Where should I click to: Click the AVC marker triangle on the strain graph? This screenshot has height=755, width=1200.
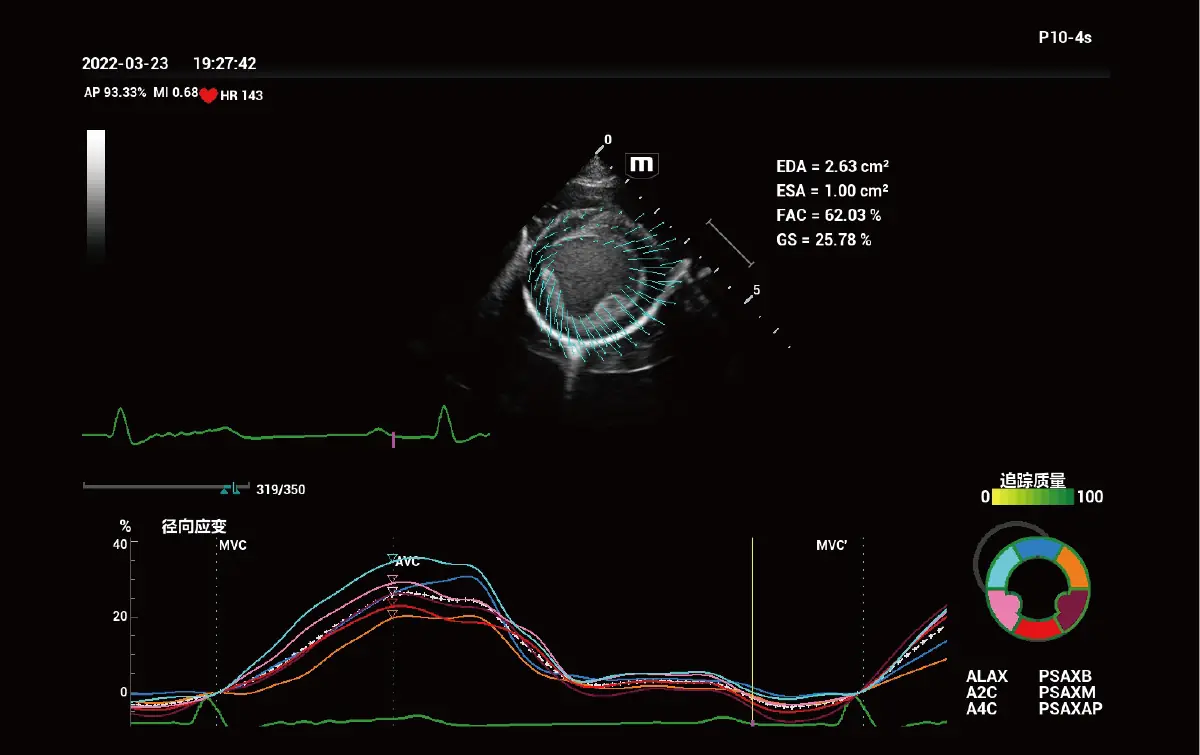[392, 559]
